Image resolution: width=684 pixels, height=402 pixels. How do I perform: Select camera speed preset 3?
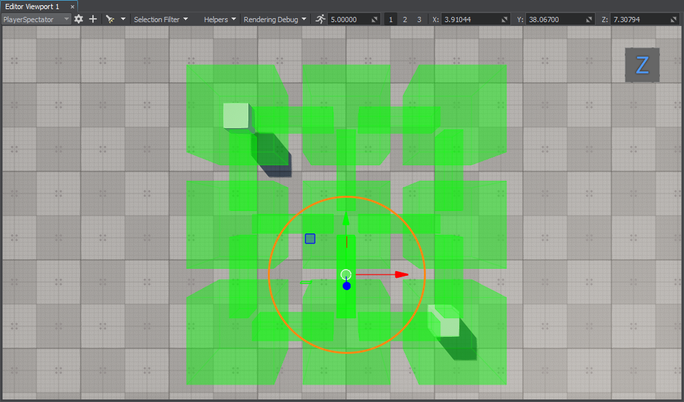(x=419, y=20)
